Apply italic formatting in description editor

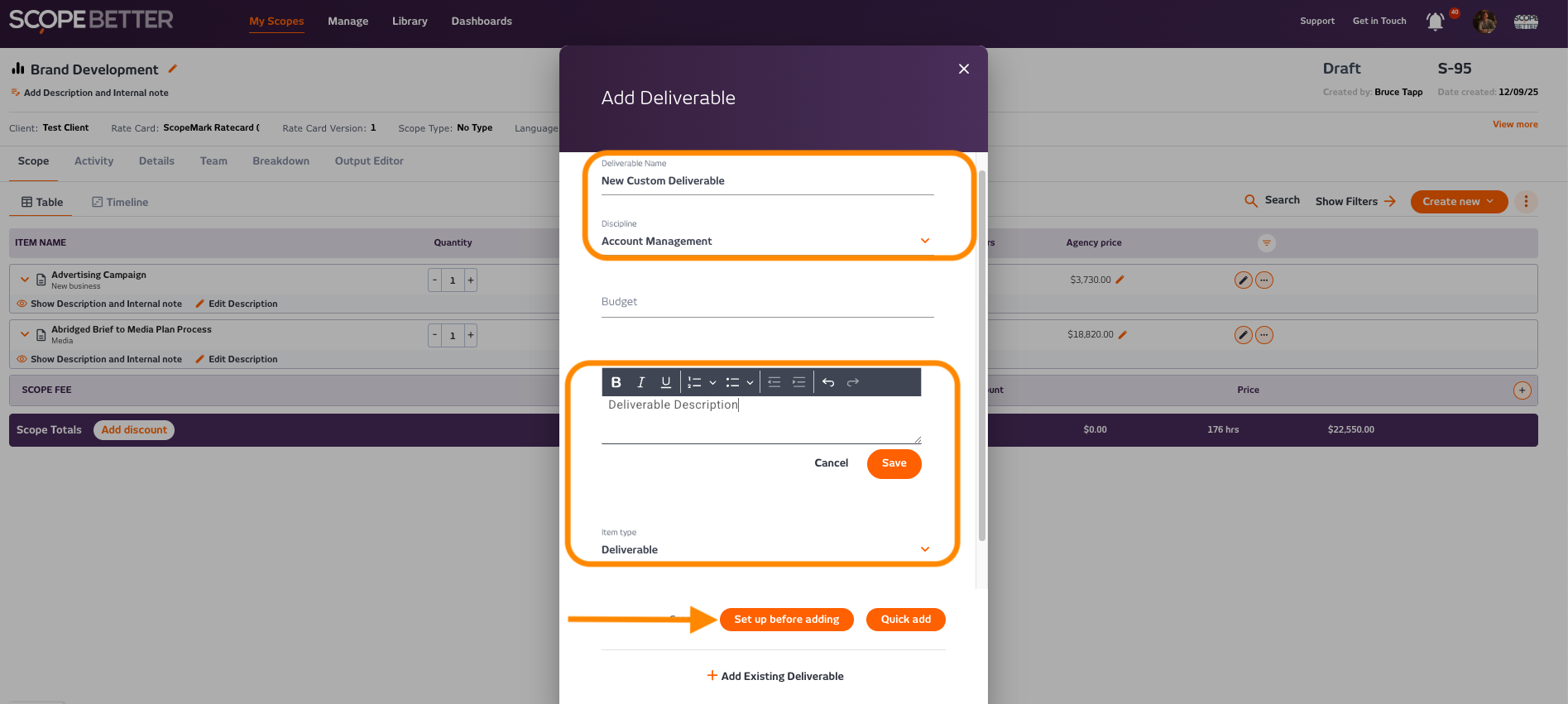640,382
